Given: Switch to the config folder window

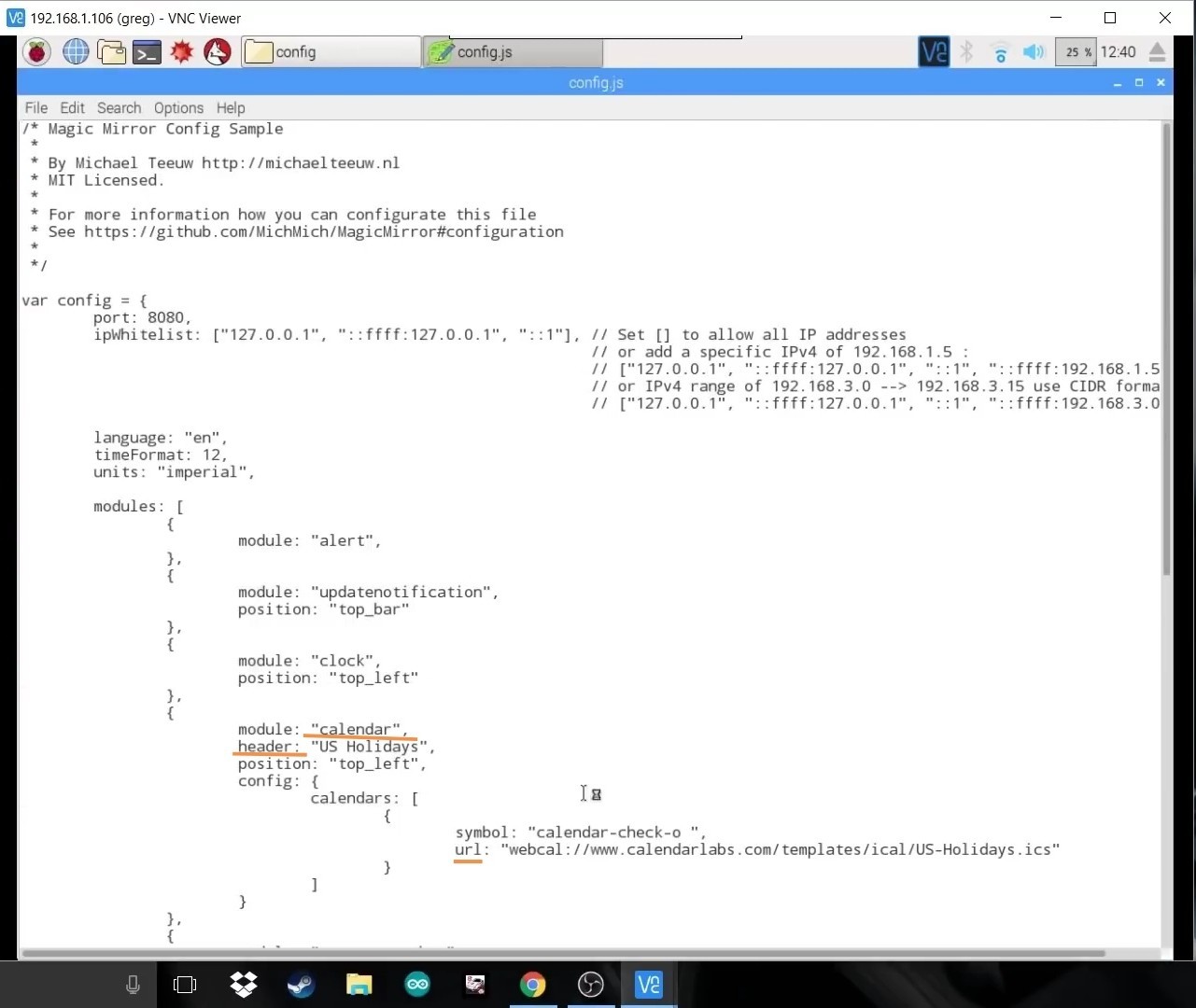Looking at the screenshot, I should [x=331, y=52].
